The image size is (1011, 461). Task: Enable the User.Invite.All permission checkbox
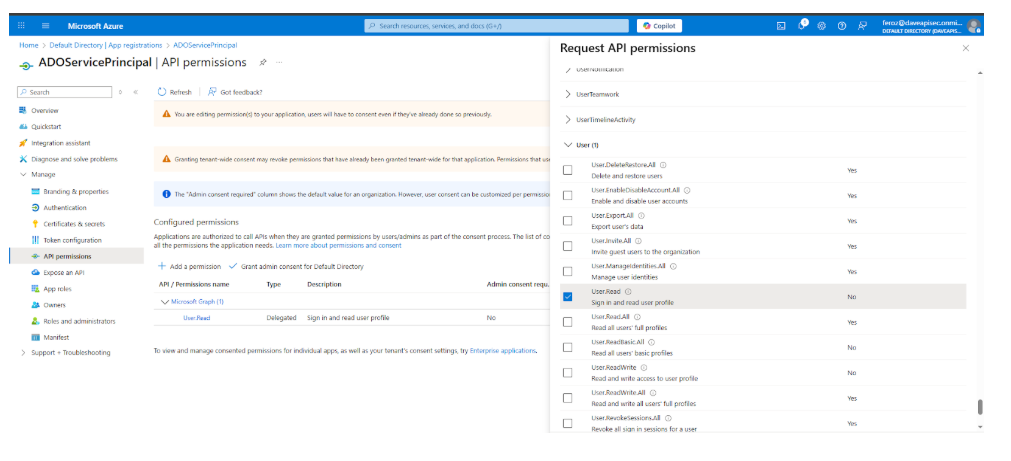(x=568, y=246)
